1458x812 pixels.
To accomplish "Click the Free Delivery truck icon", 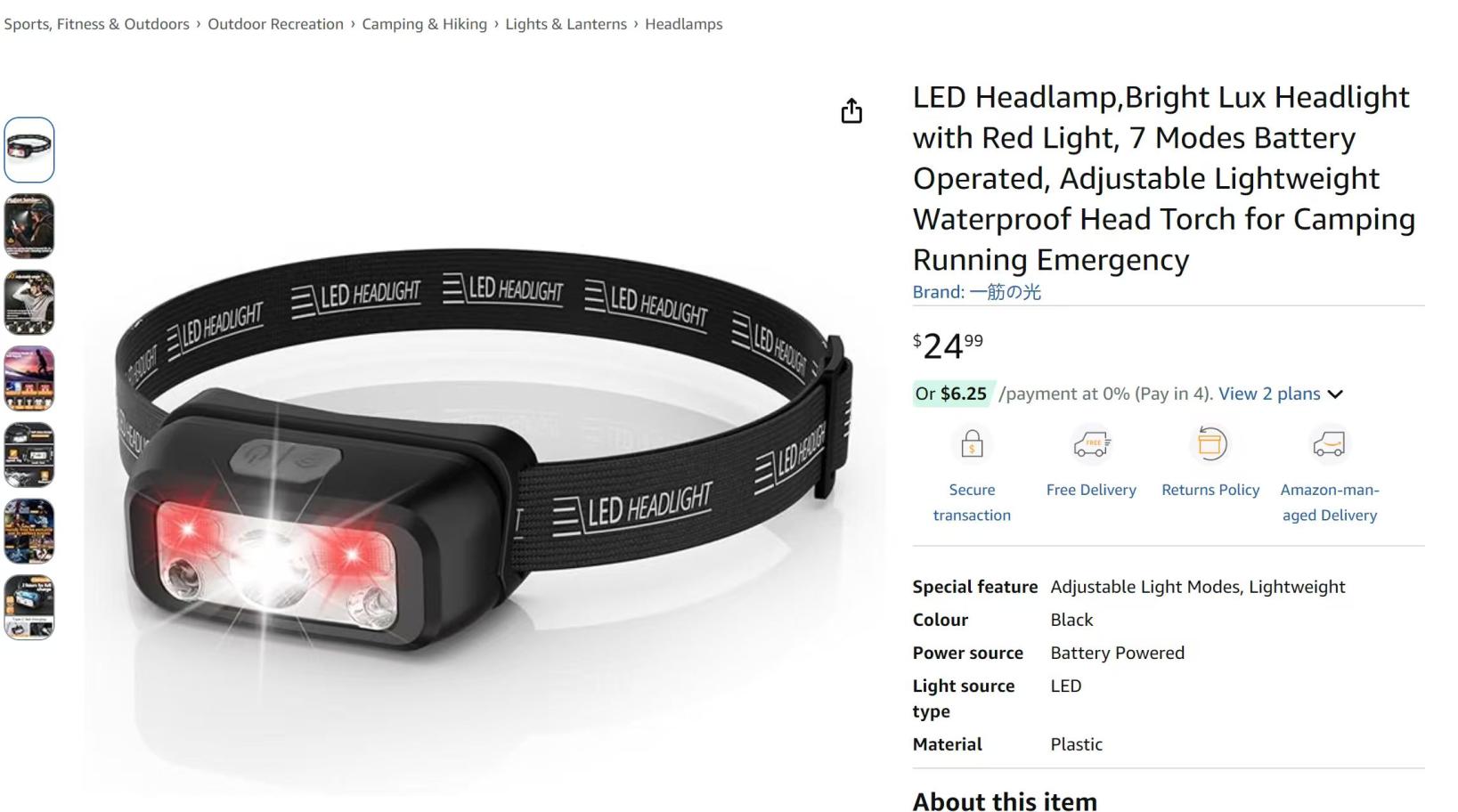I will [x=1091, y=443].
